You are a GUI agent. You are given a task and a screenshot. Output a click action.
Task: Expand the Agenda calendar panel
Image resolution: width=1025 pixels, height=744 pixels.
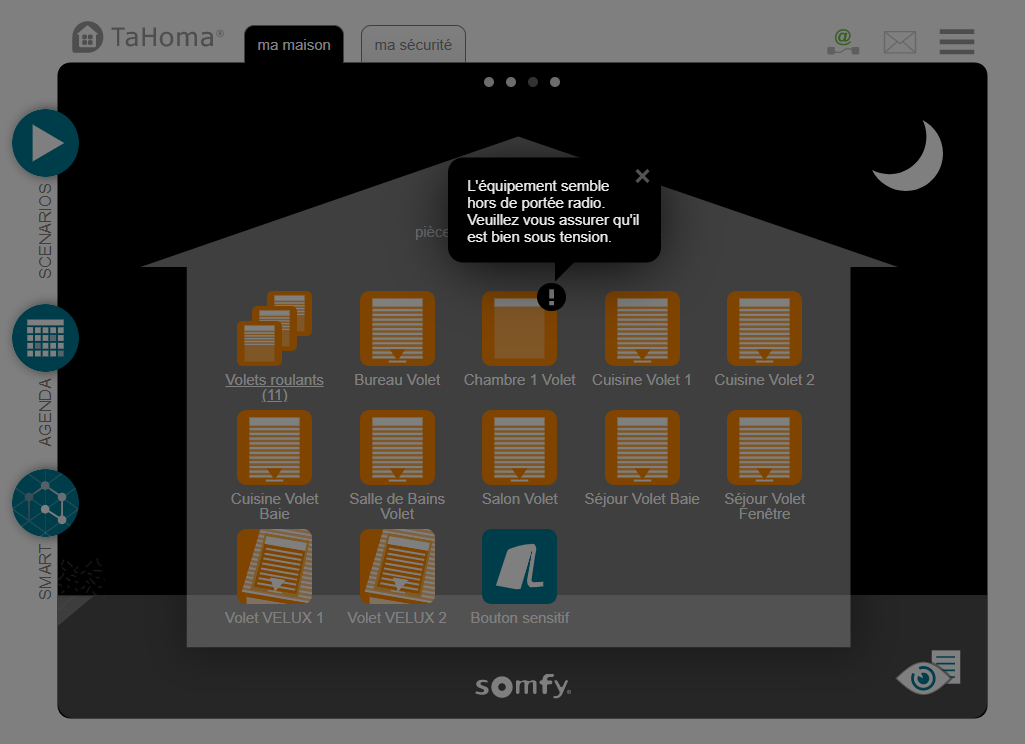45,338
